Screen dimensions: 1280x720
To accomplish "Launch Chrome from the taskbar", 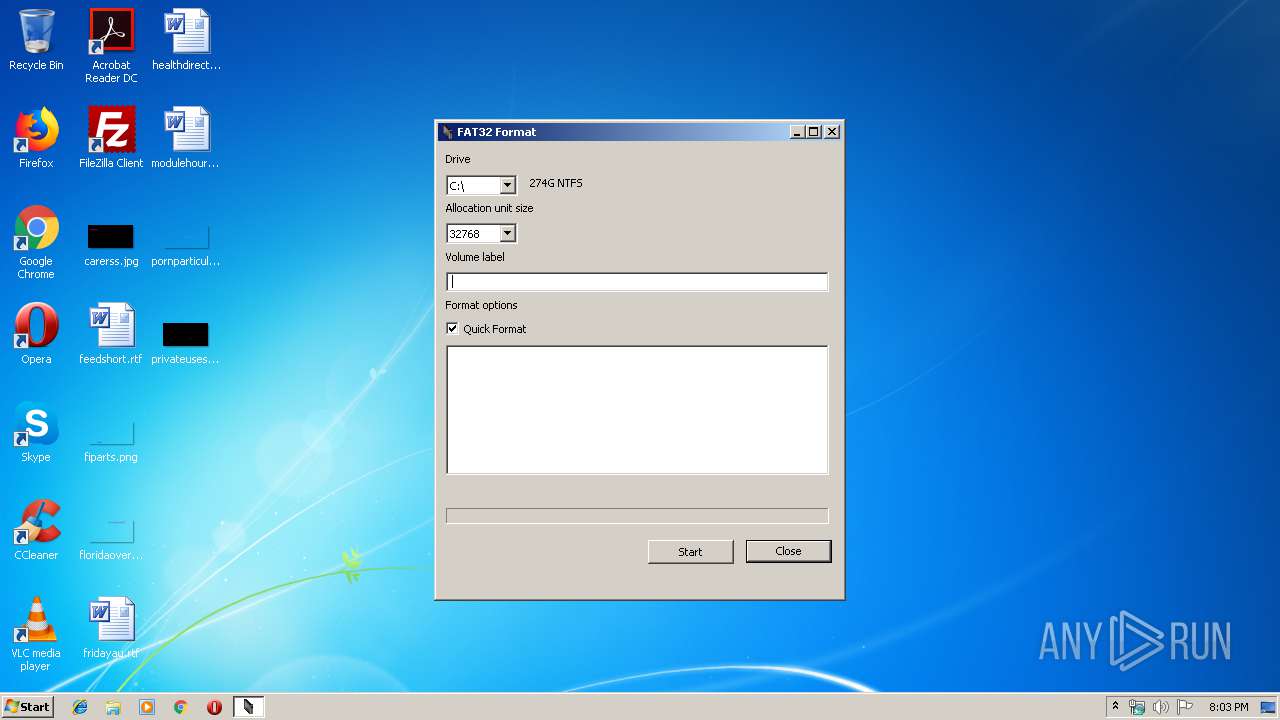I will (181, 707).
